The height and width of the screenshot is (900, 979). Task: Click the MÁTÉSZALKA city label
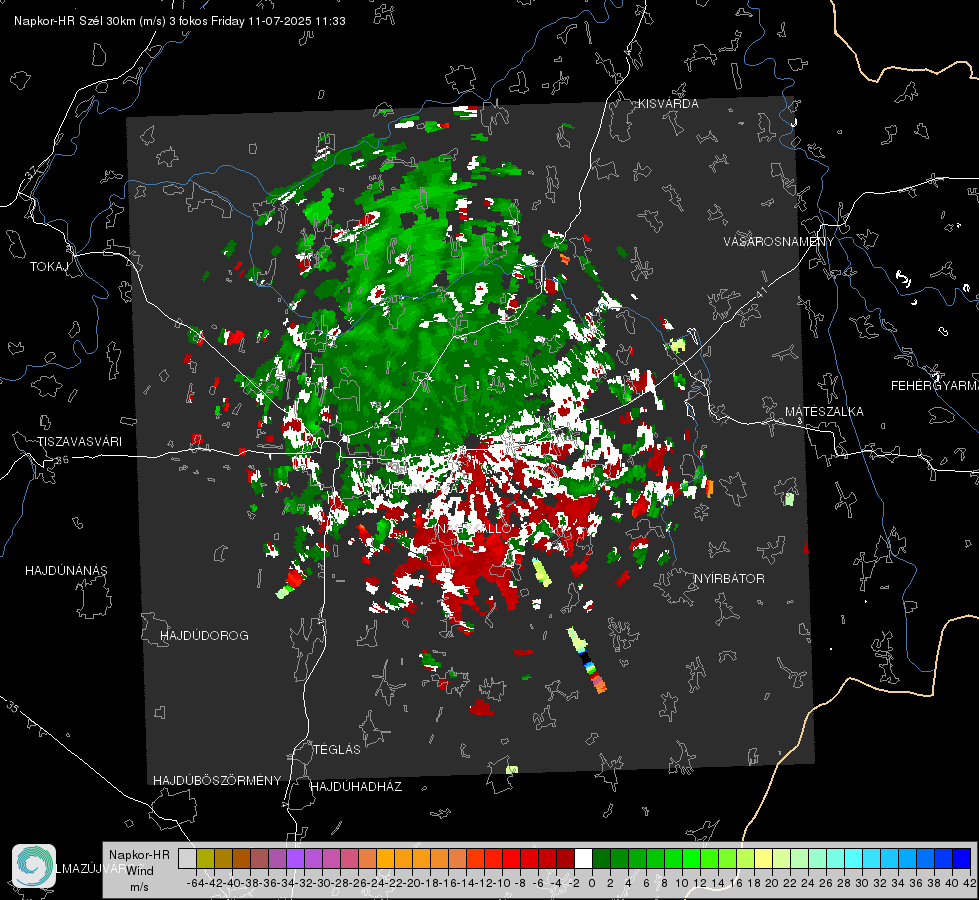point(824,412)
